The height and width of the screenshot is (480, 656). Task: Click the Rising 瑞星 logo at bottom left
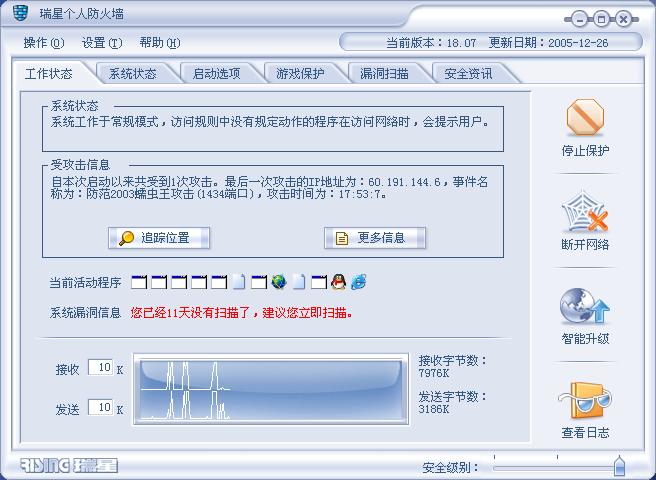(69, 465)
